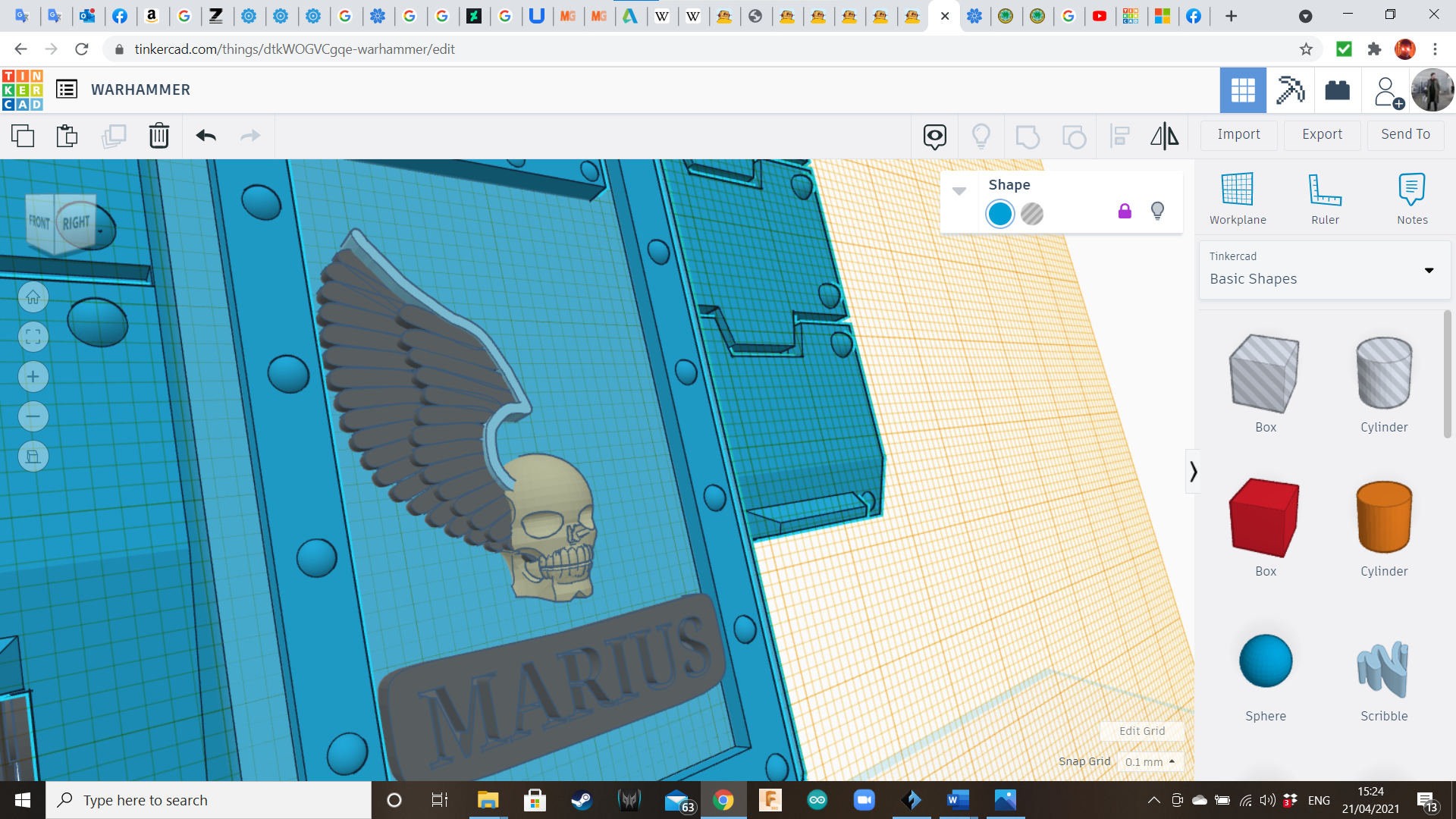Click the Delete trash can icon
Viewport: 1456px width, 819px height.
(x=158, y=136)
